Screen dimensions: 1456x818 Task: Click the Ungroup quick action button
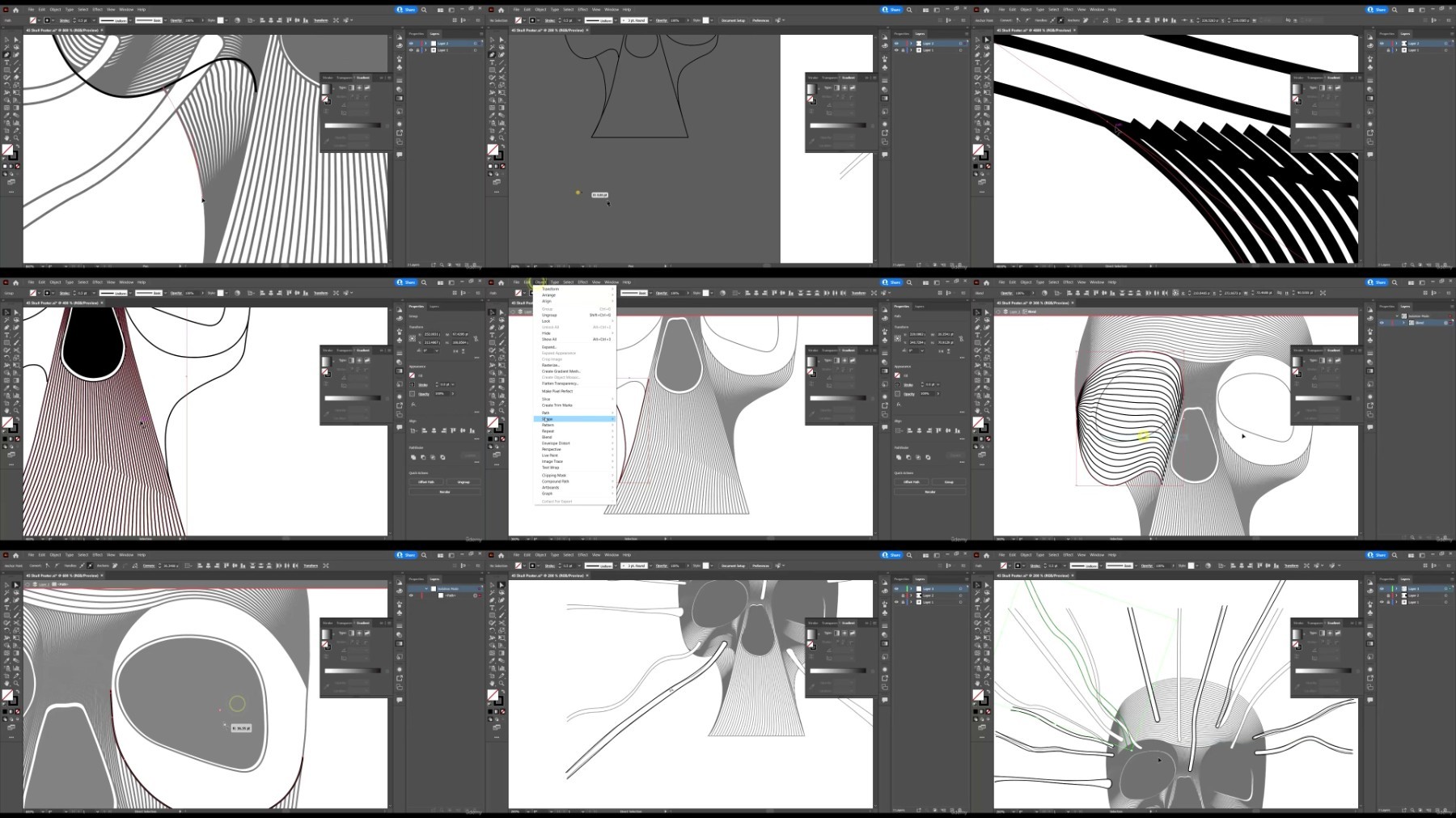coord(463,482)
